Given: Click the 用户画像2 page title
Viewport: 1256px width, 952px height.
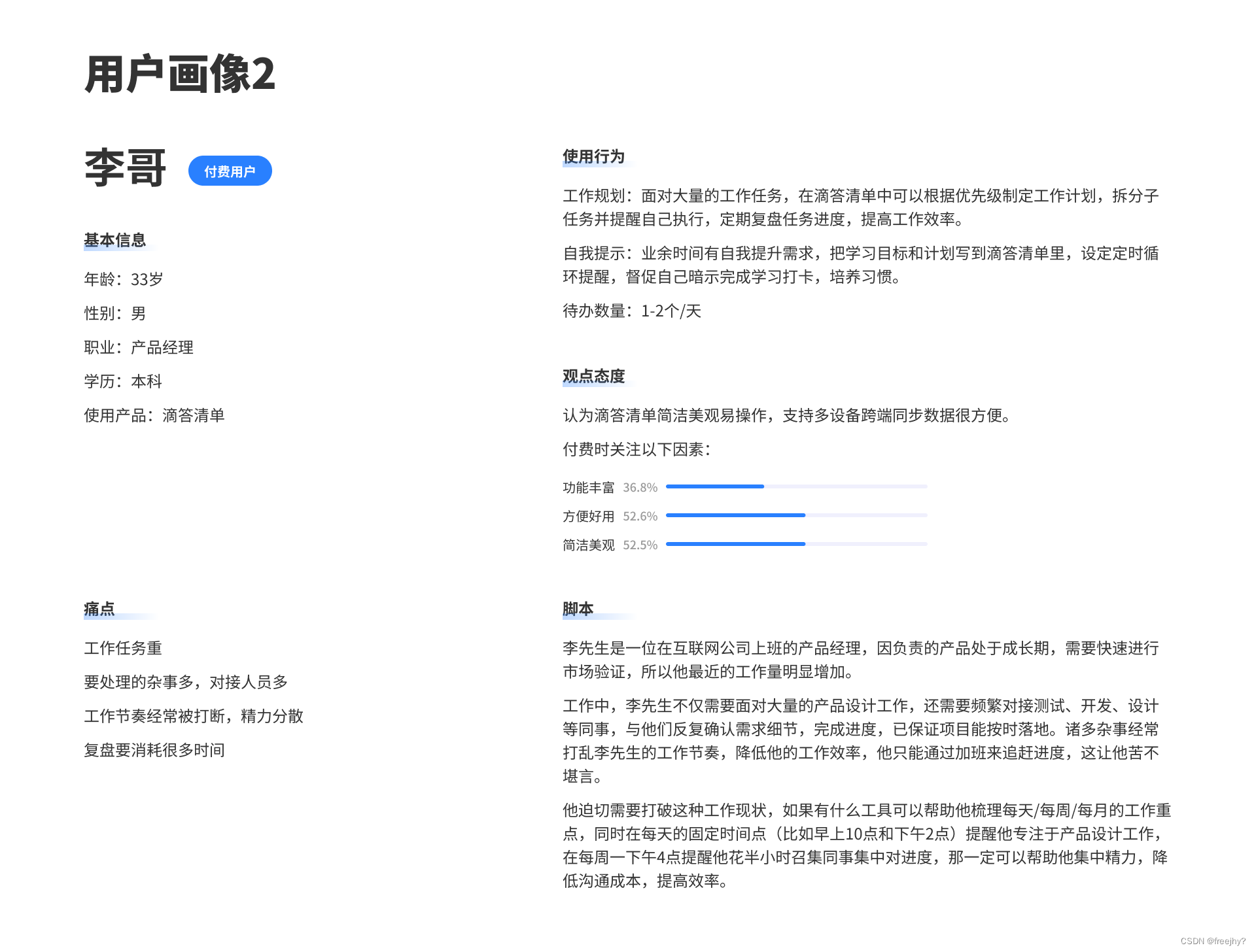Looking at the screenshot, I should [180, 75].
